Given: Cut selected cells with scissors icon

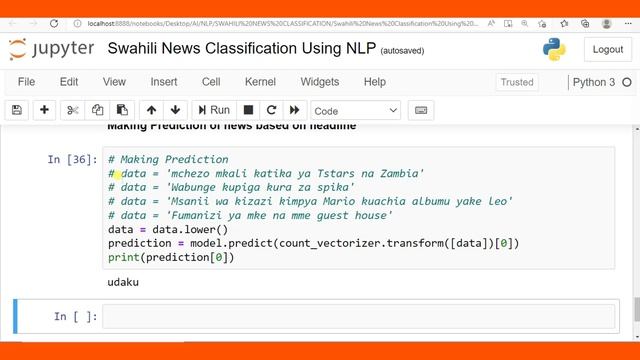Looking at the screenshot, I should click(x=73, y=110).
